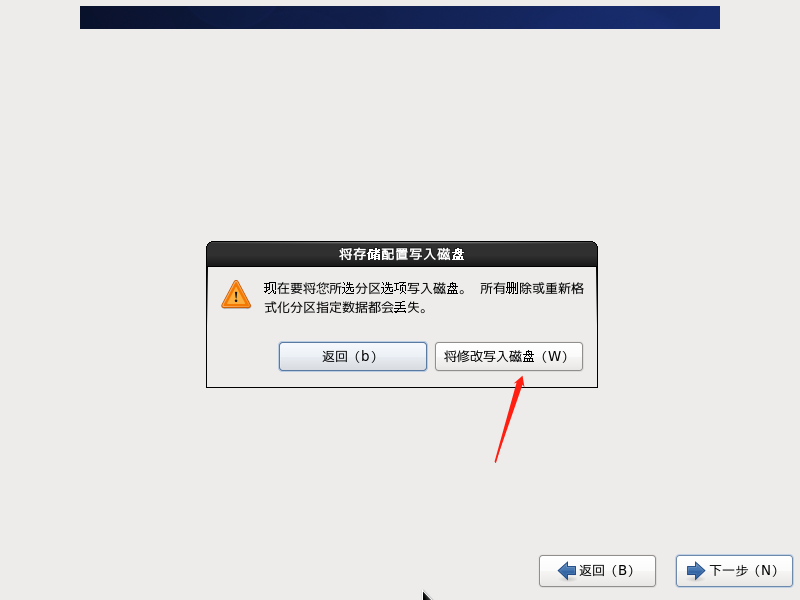
Task: Click the text 所有删除或重新格
Action: click(532, 289)
